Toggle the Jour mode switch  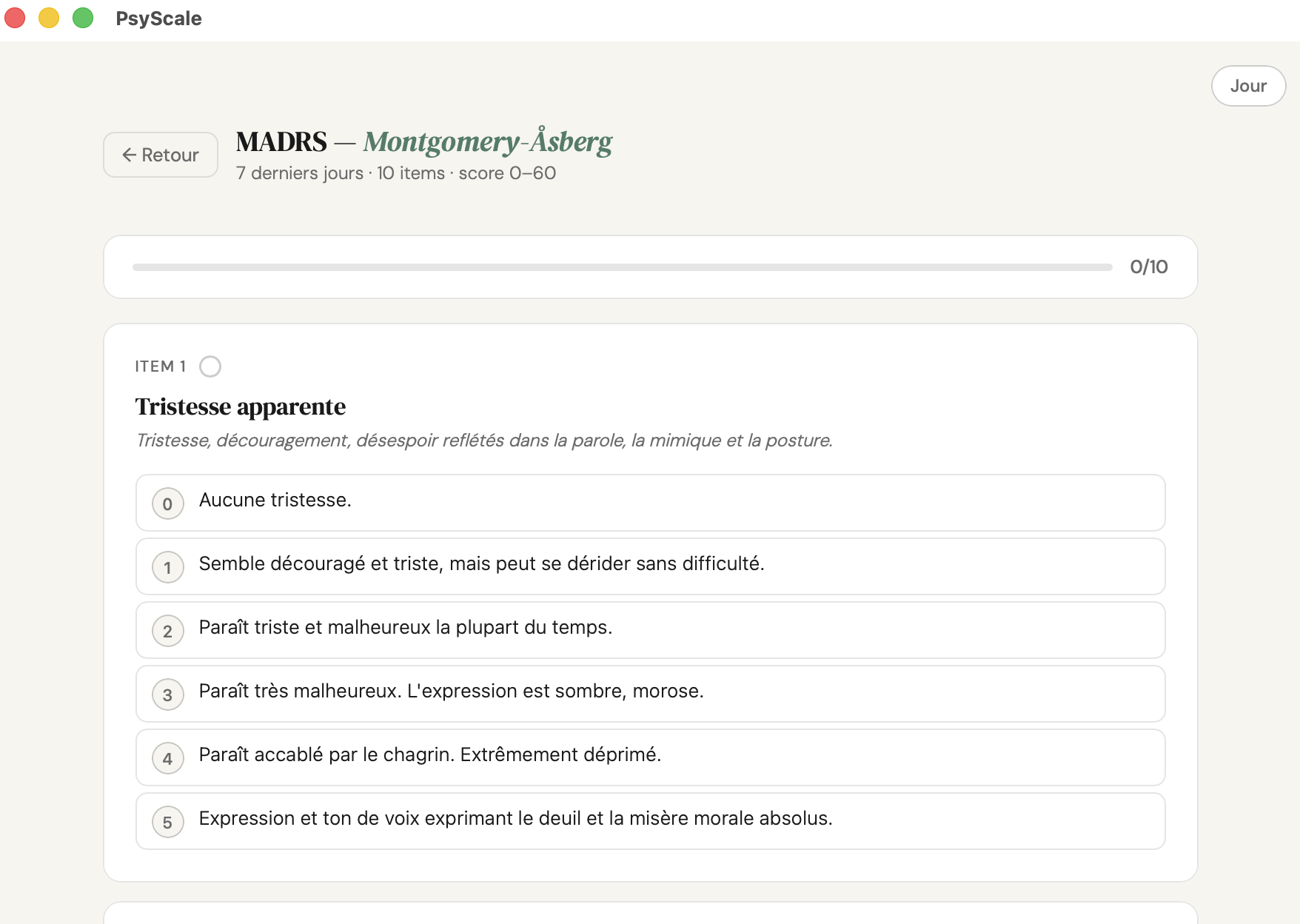[1248, 85]
